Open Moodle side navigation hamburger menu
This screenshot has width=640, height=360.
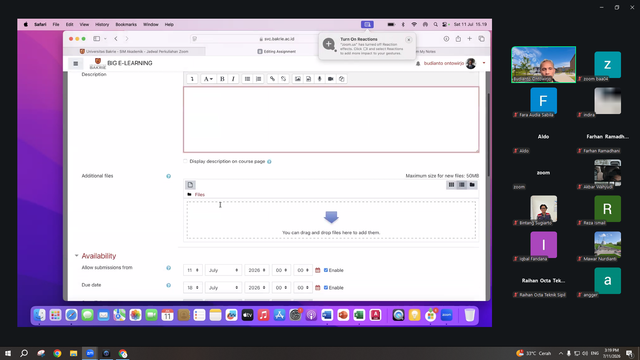click(76, 63)
